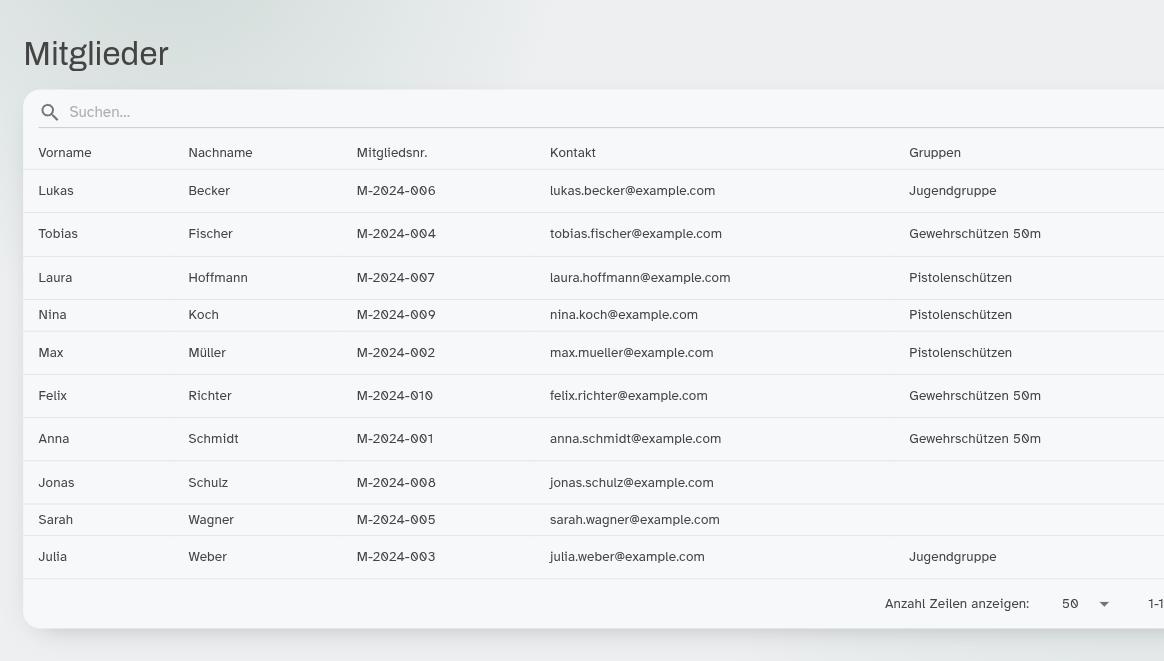
Task: Click the magnifier search icon
Action: tap(50, 112)
